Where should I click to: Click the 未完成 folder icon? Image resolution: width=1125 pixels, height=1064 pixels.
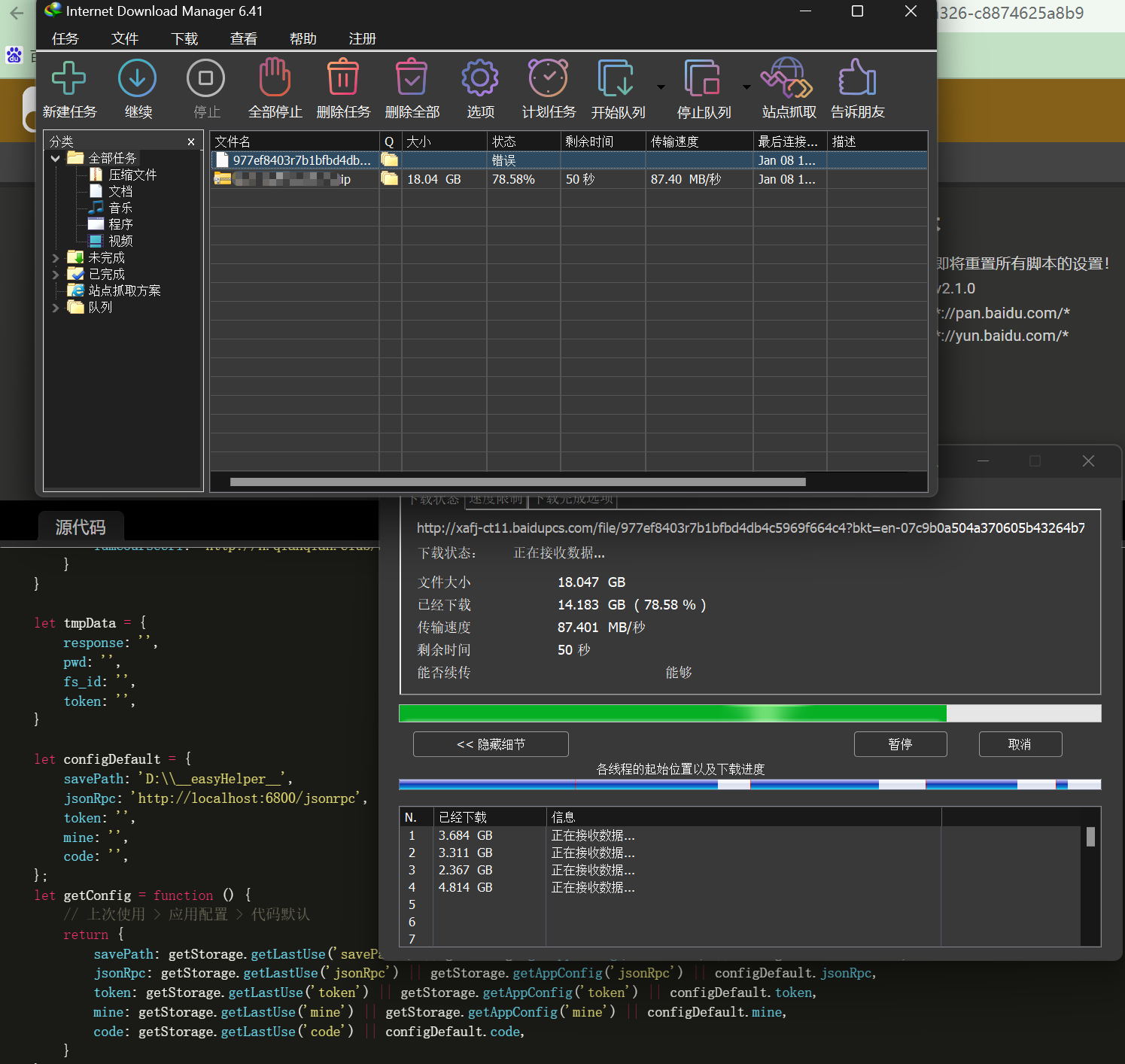click(75, 257)
